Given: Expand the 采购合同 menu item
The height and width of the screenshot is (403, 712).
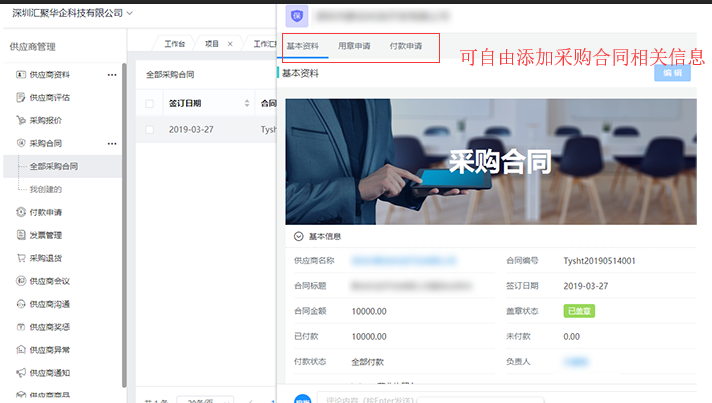Looking at the screenshot, I should click(x=45, y=143).
